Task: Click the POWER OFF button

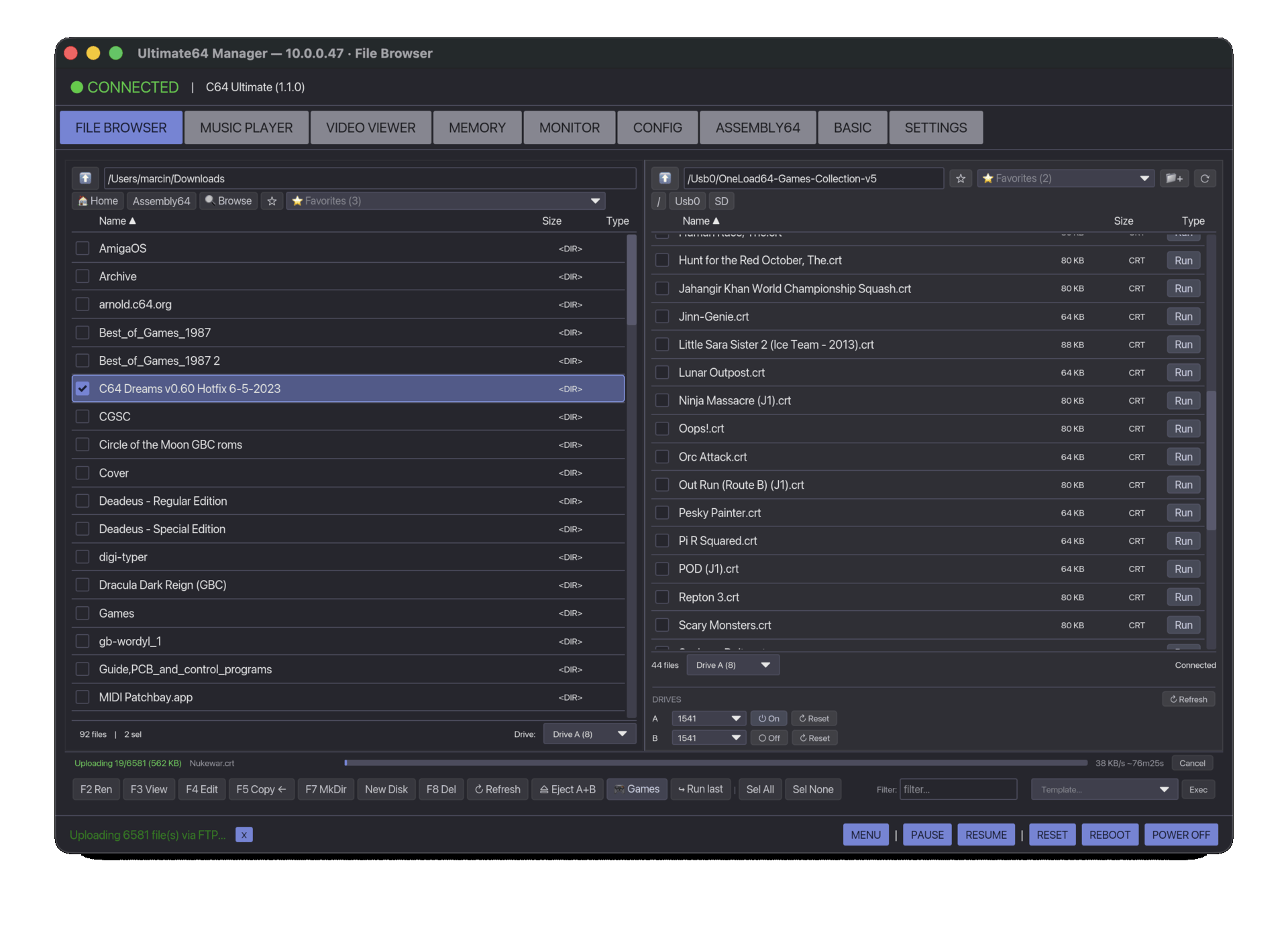Action: pos(1181,835)
